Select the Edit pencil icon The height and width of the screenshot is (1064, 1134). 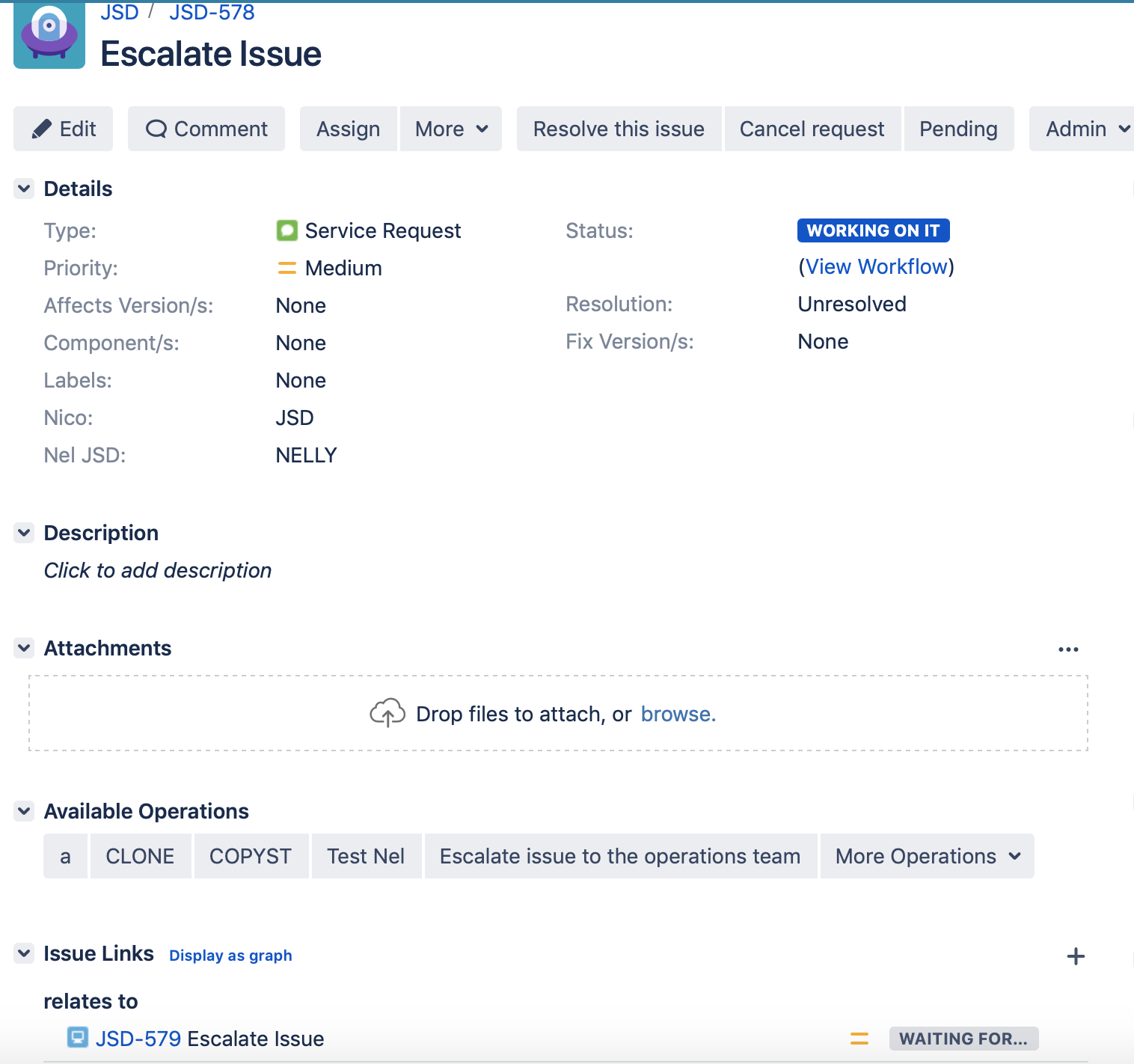(x=43, y=128)
